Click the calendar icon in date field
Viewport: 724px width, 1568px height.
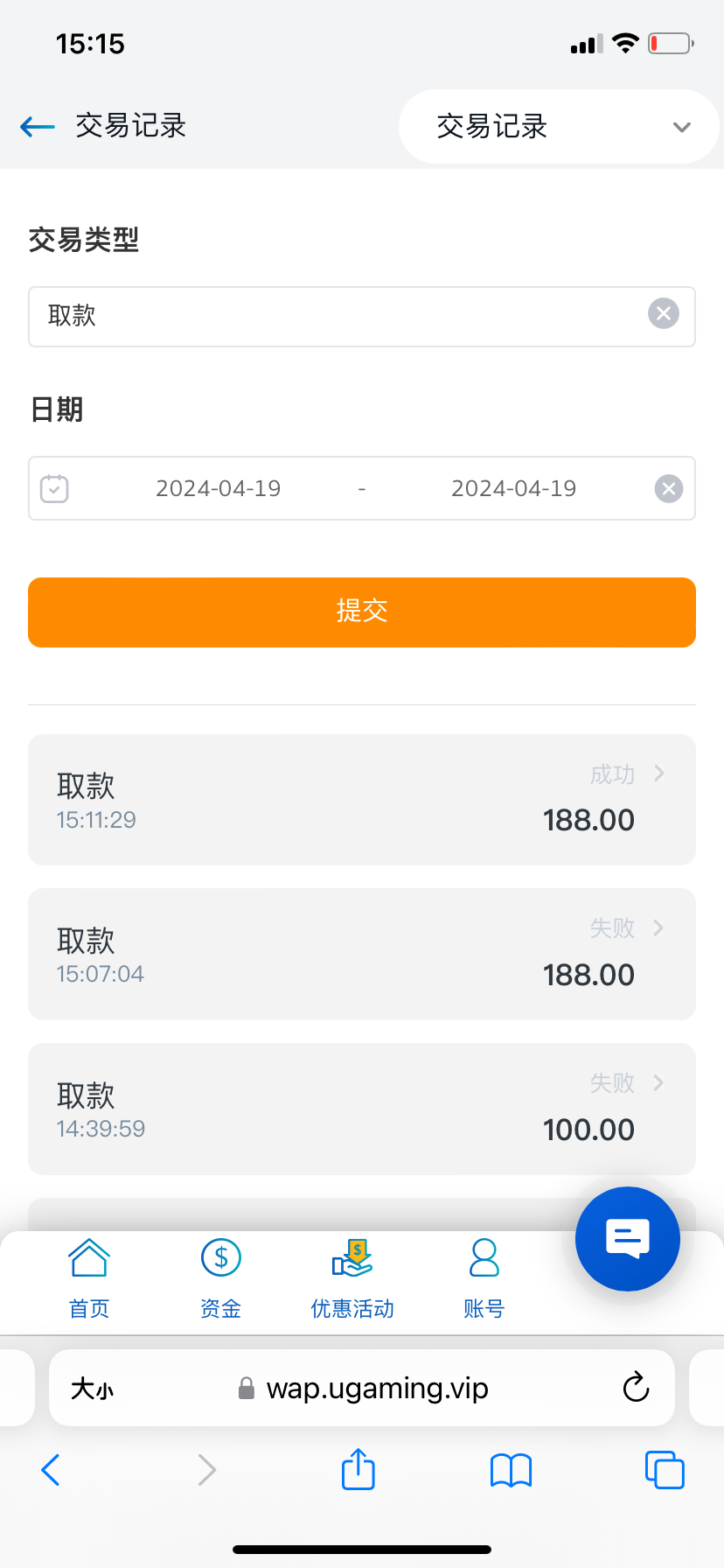54,488
